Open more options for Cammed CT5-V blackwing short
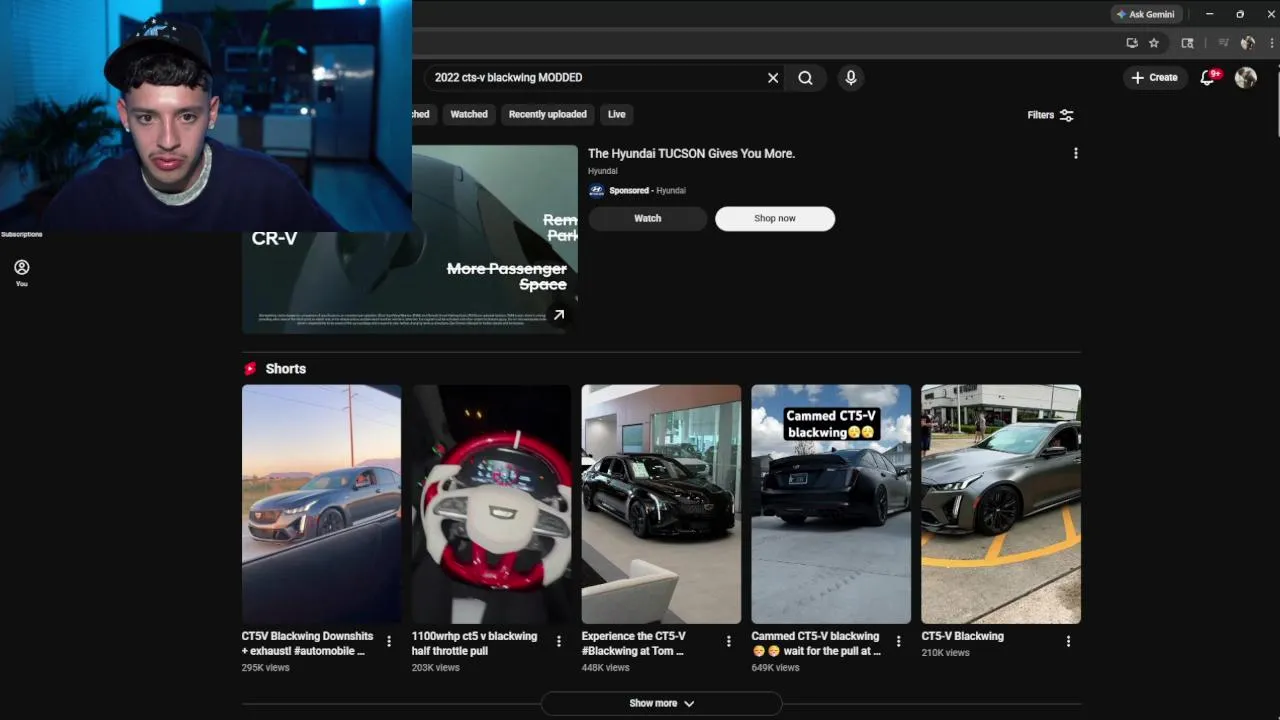The height and width of the screenshot is (720, 1280). 899,642
